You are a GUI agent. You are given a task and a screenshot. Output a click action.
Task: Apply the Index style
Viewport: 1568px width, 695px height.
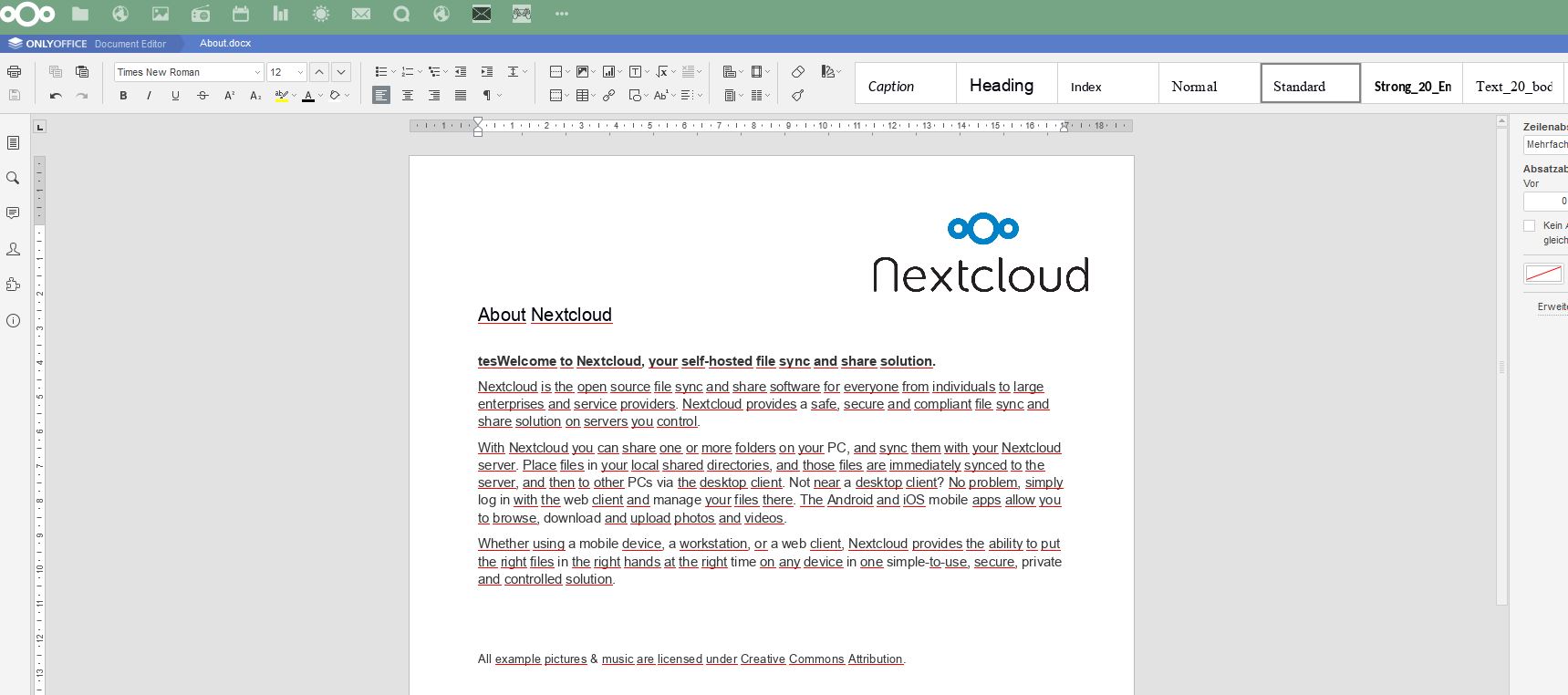[x=1108, y=83]
